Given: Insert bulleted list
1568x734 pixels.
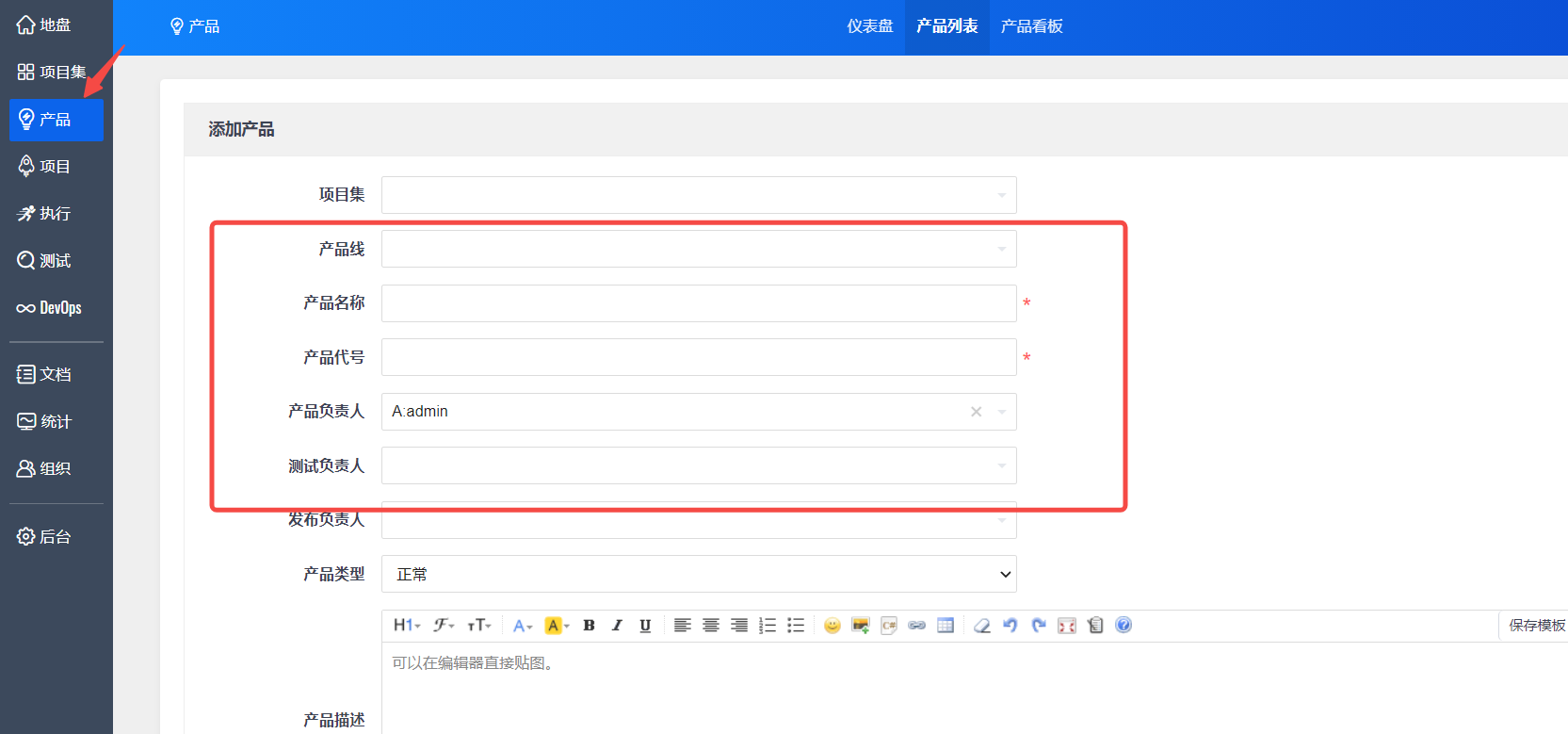Looking at the screenshot, I should (796, 626).
